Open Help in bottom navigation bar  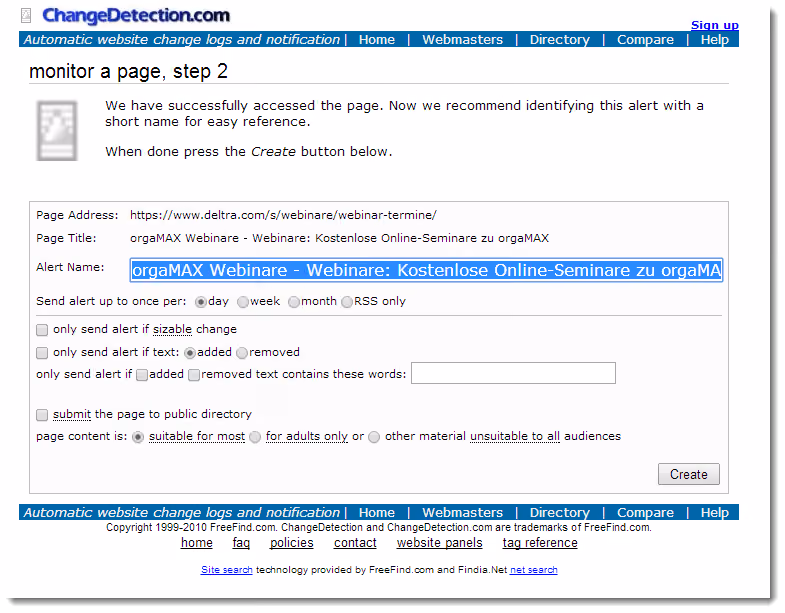tap(714, 512)
